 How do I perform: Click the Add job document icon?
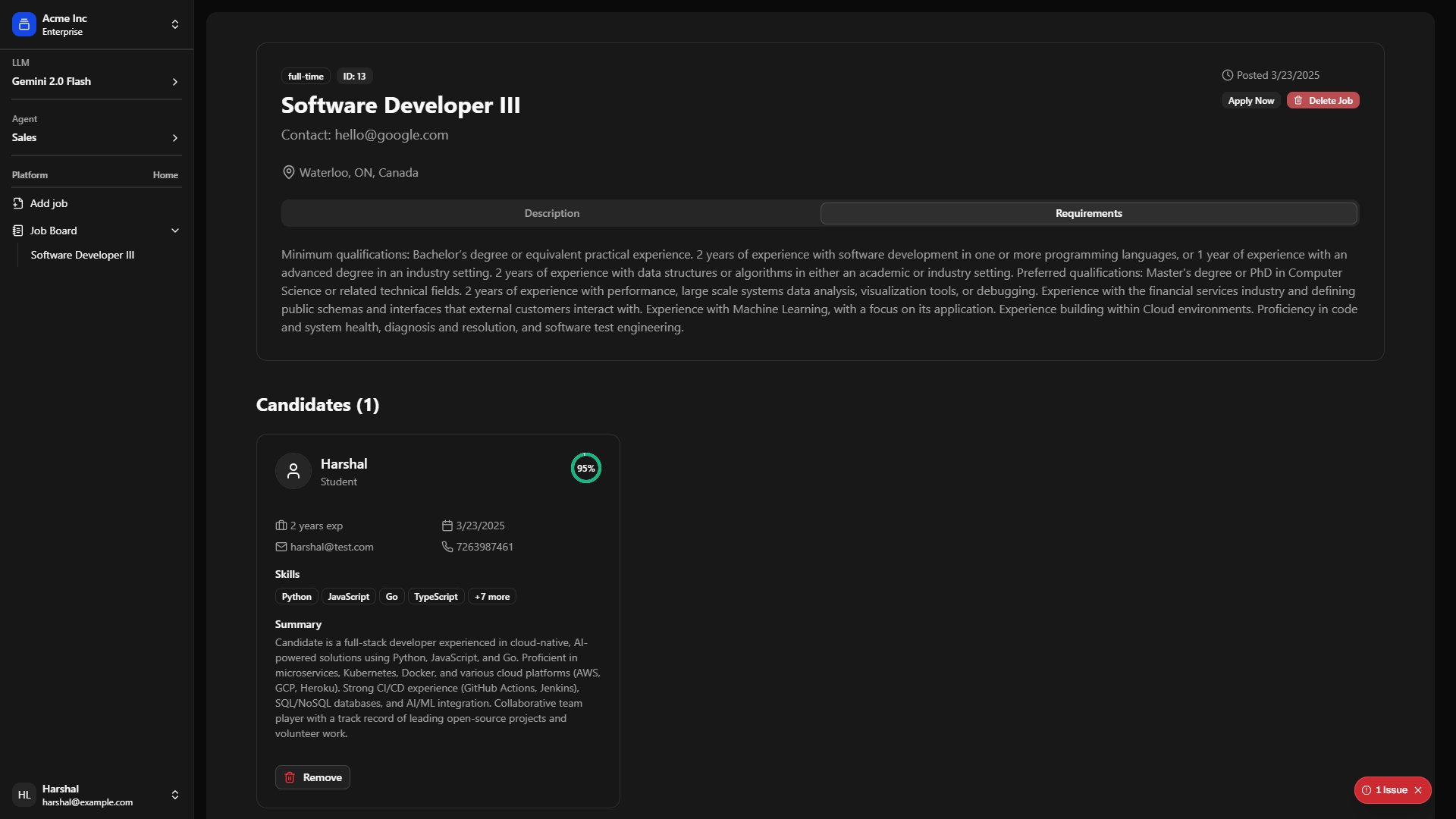(18, 203)
